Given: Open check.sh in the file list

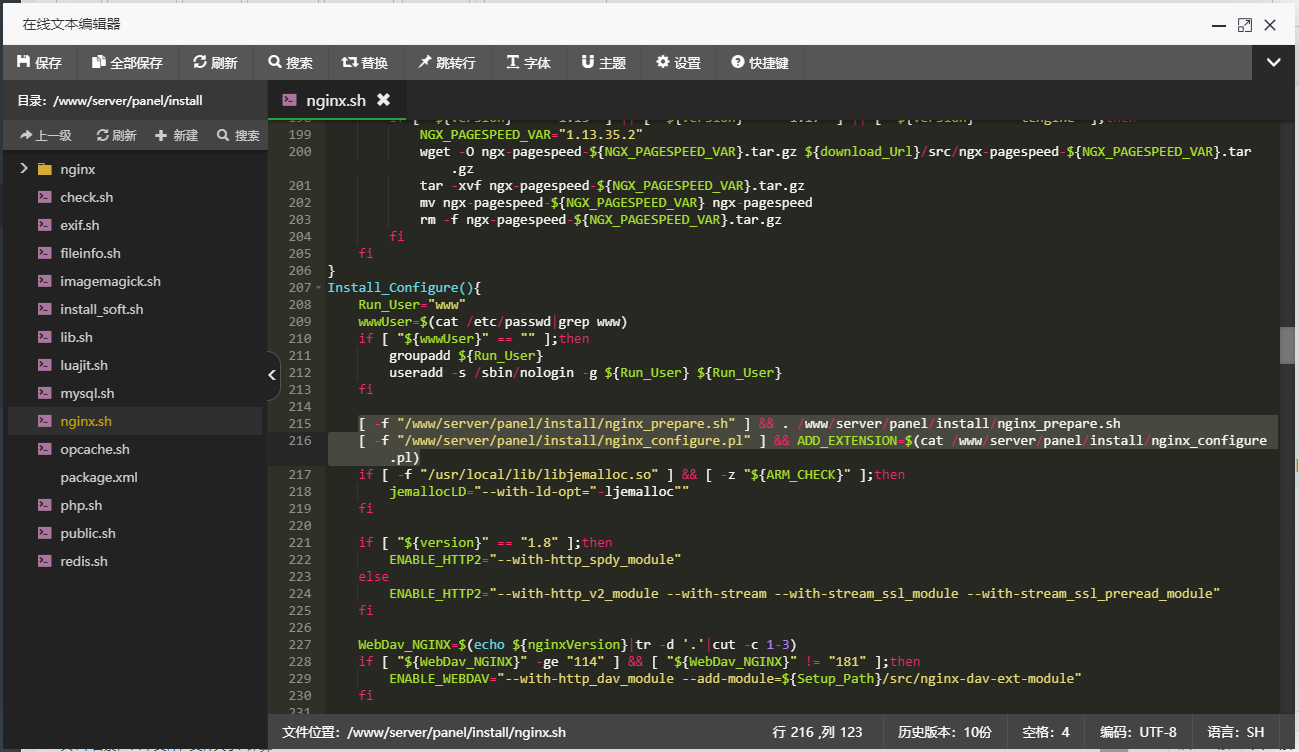Looking at the screenshot, I should pos(86,197).
